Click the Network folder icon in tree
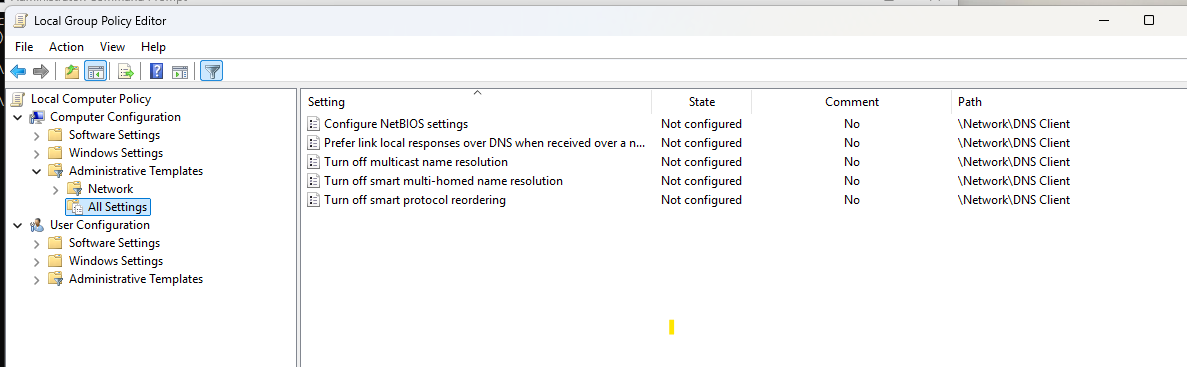Image resolution: width=1187 pixels, height=367 pixels. coord(75,189)
